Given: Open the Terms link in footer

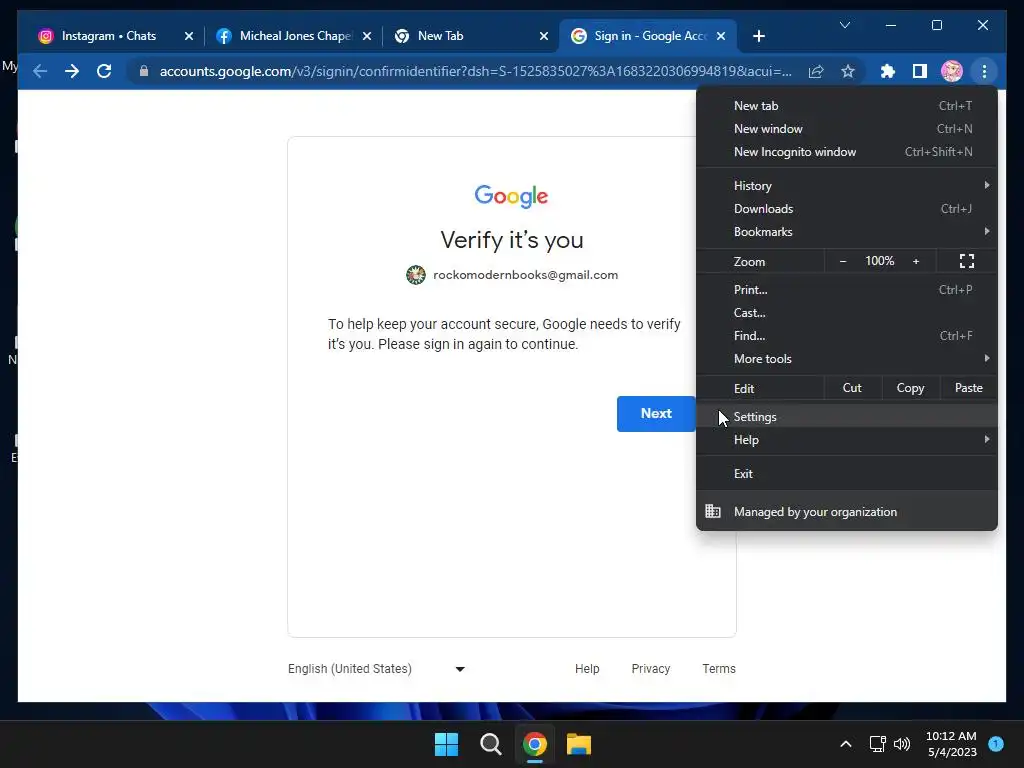Looking at the screenshot, I should pyautogui.click(x=719, y=669).
